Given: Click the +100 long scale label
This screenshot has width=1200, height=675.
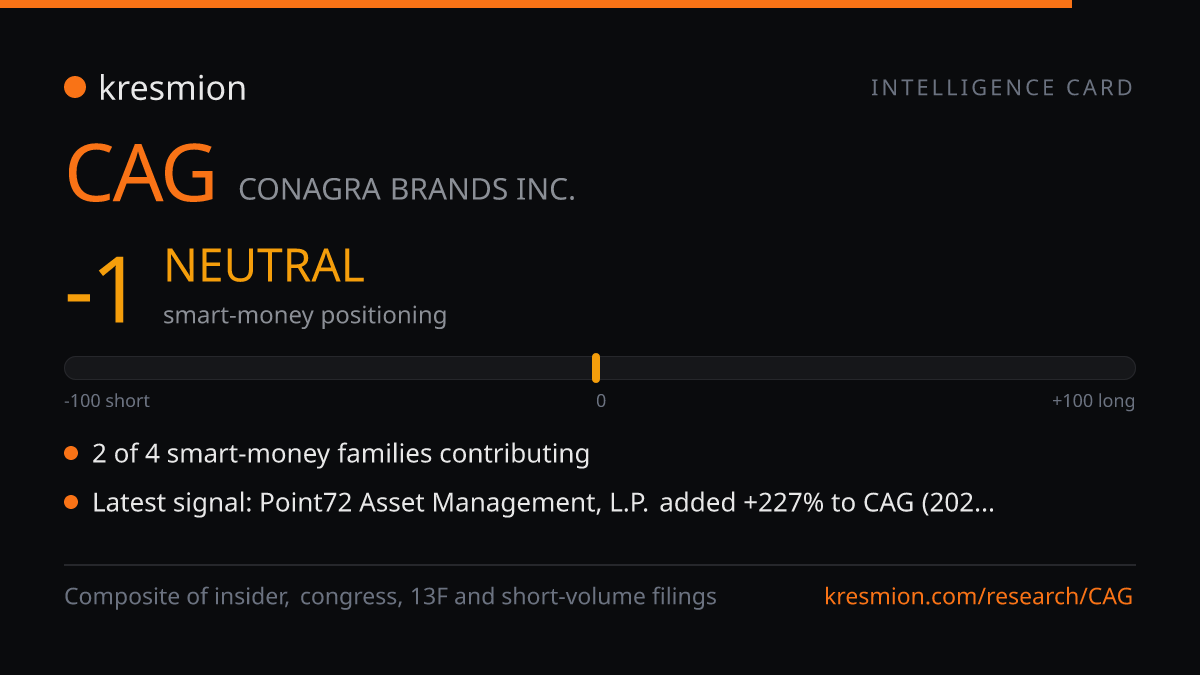Looking at the screenshot, I should coord(1093,401).
